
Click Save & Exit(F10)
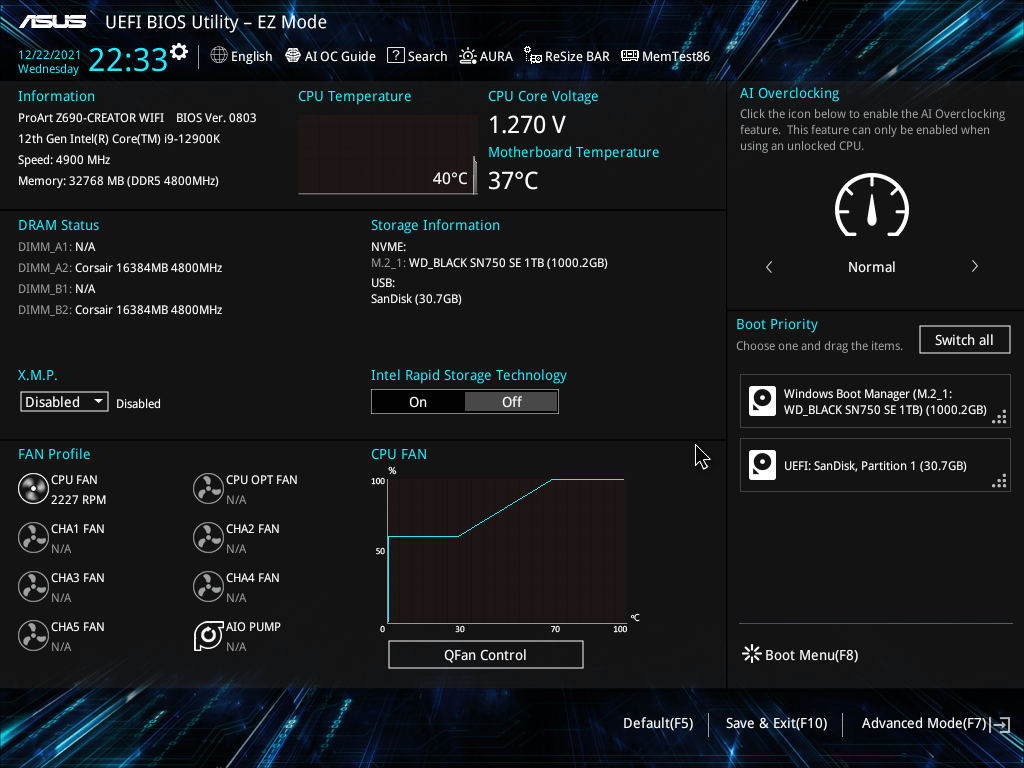pos(776,723)
